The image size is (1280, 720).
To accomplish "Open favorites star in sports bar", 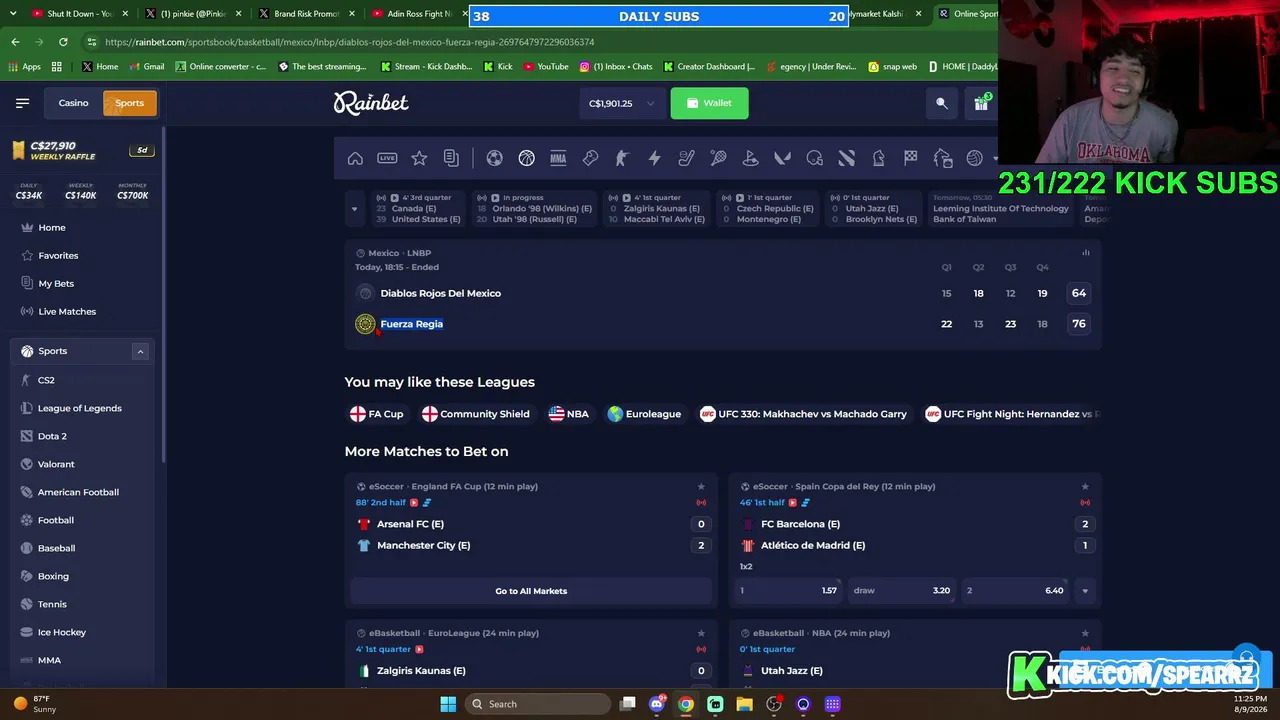I will tap(419, 158).
